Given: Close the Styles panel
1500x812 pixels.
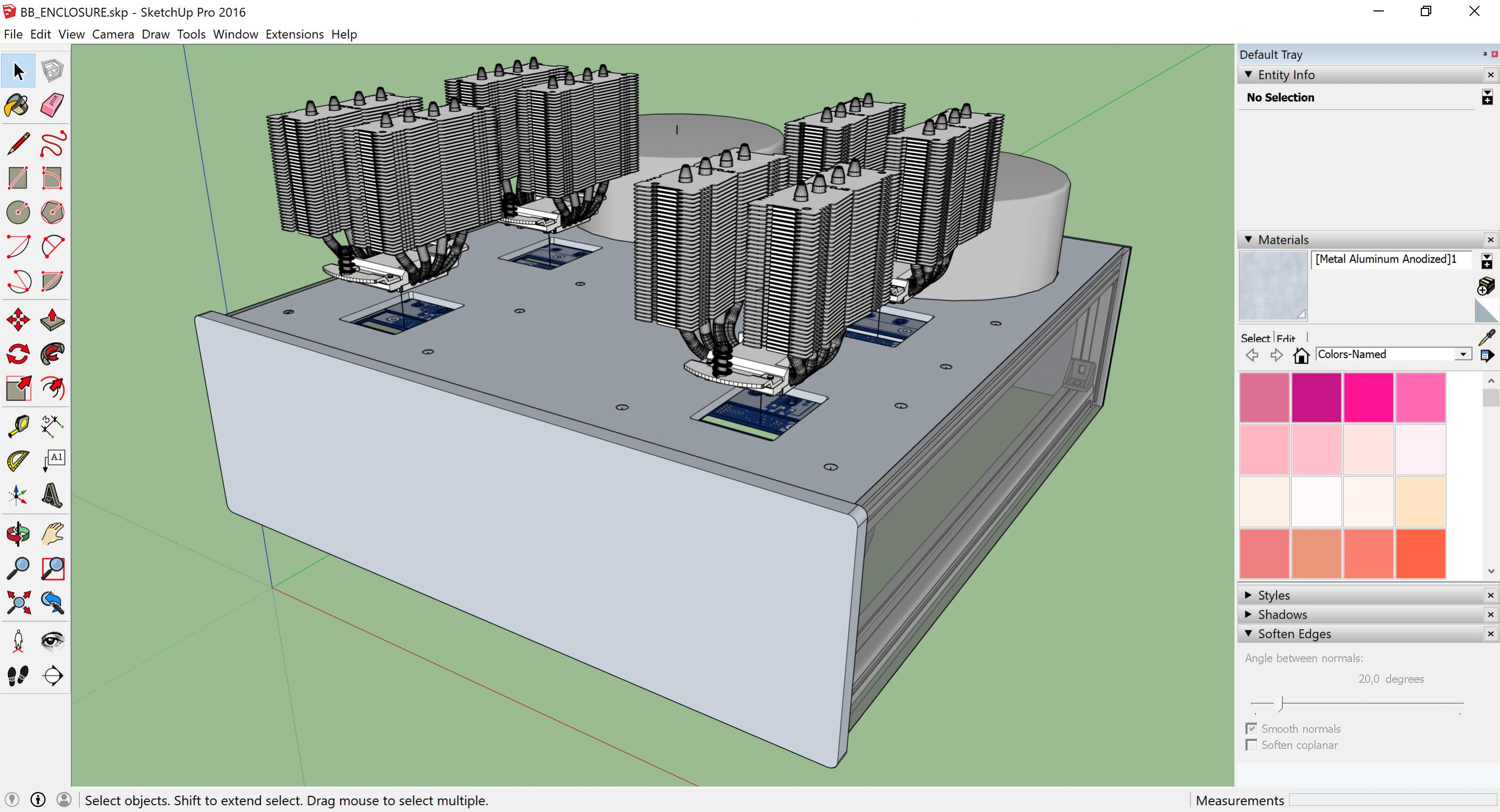Looking at the screenshot, I should [x=1490, y=595].
